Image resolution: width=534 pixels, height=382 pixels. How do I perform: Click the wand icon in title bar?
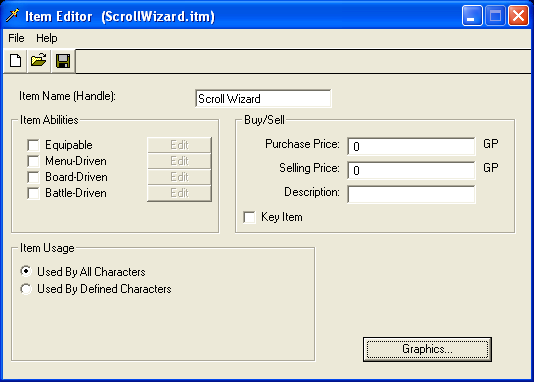point(12,15)
